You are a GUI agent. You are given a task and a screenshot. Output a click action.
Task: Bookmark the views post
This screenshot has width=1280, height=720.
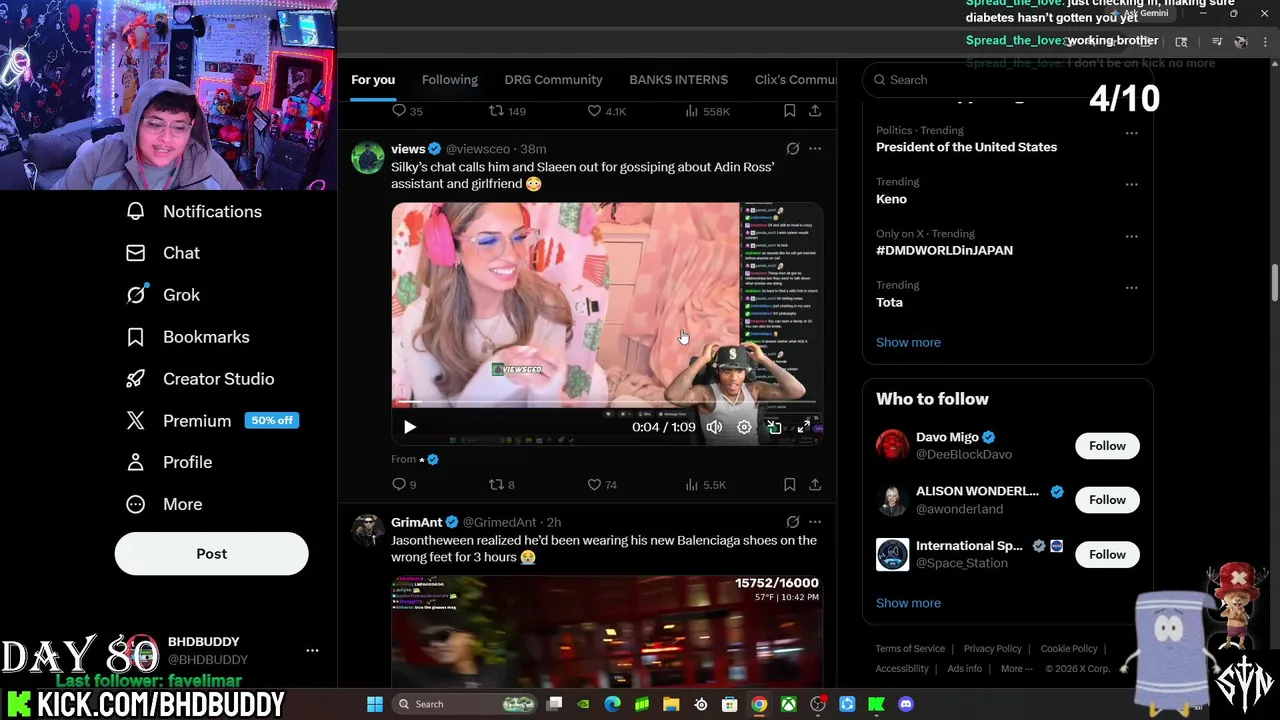(789, 484)
